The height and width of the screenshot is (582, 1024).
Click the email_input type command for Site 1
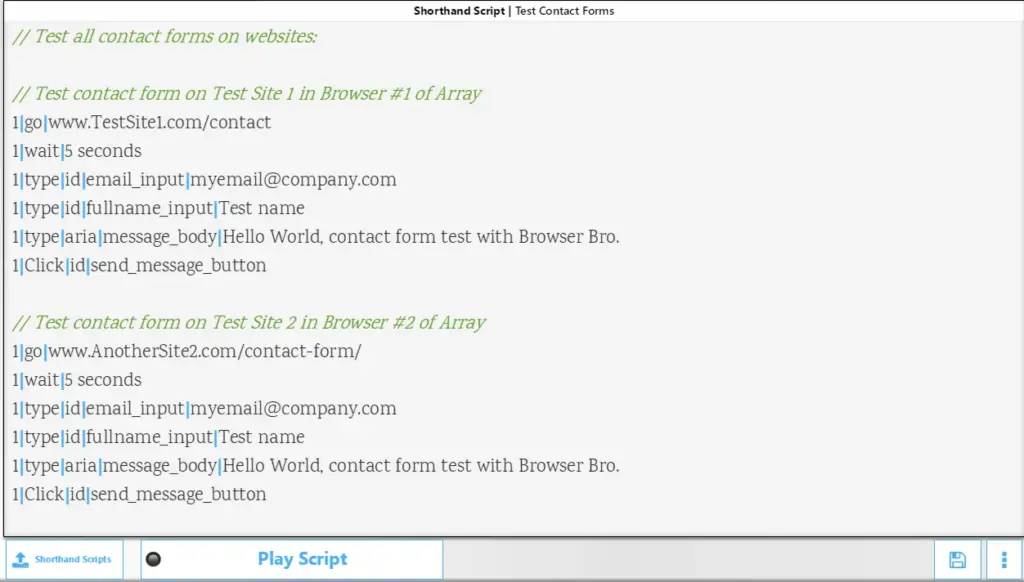coord(203,179)
